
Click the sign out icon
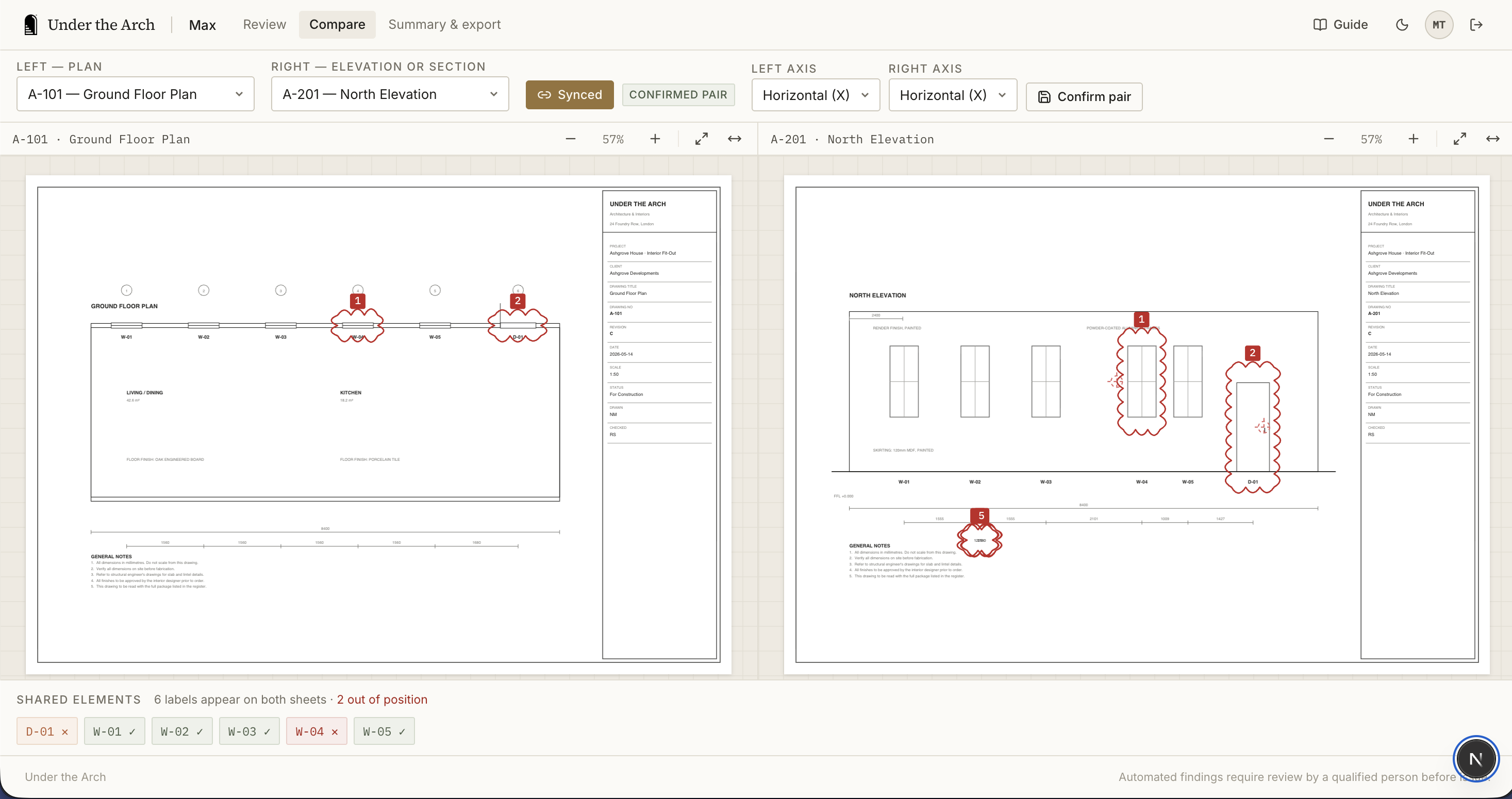click(1476, 25)
